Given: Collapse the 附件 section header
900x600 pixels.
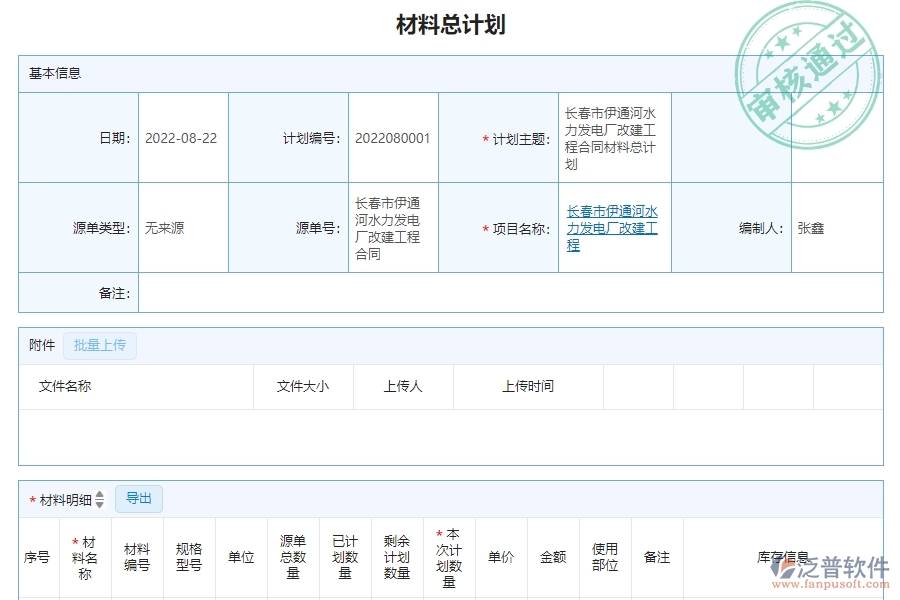Looking at the screenshot, I should click(40, 345).
